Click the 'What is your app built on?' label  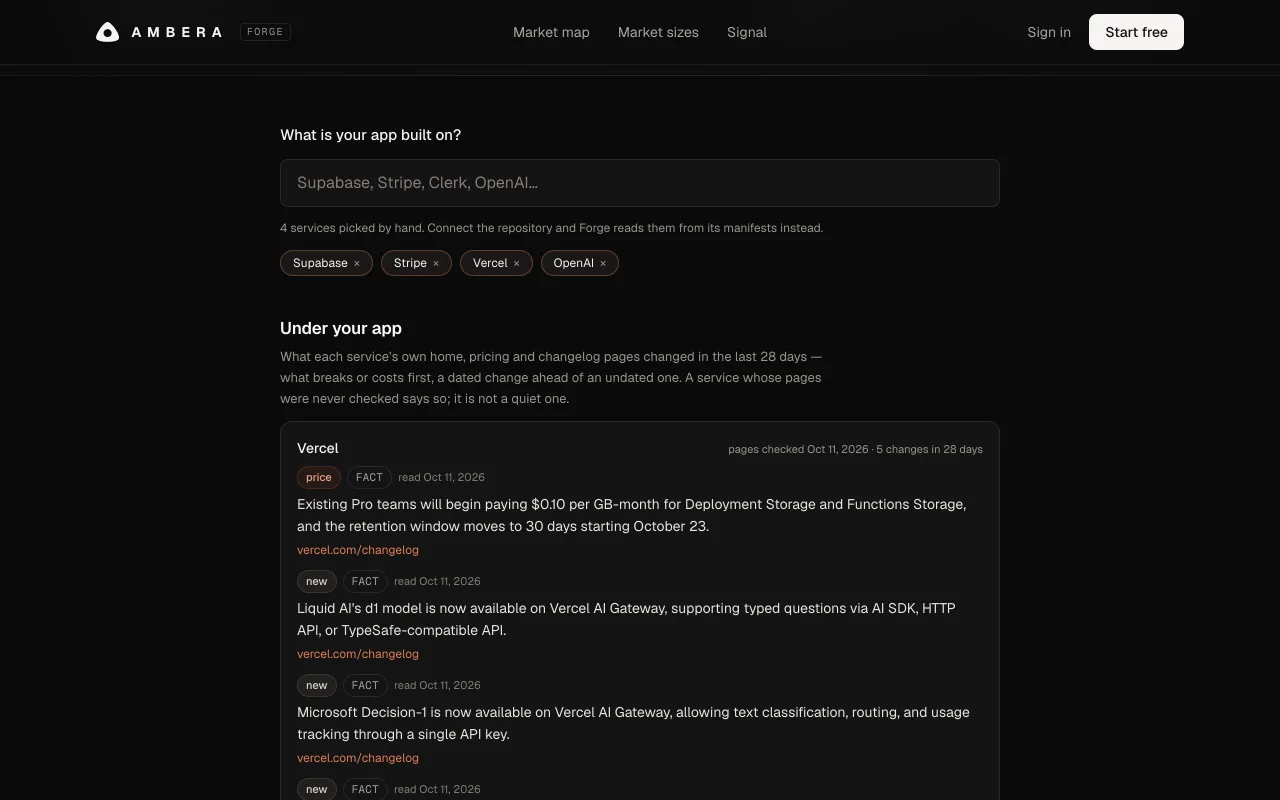click(371, 135)
